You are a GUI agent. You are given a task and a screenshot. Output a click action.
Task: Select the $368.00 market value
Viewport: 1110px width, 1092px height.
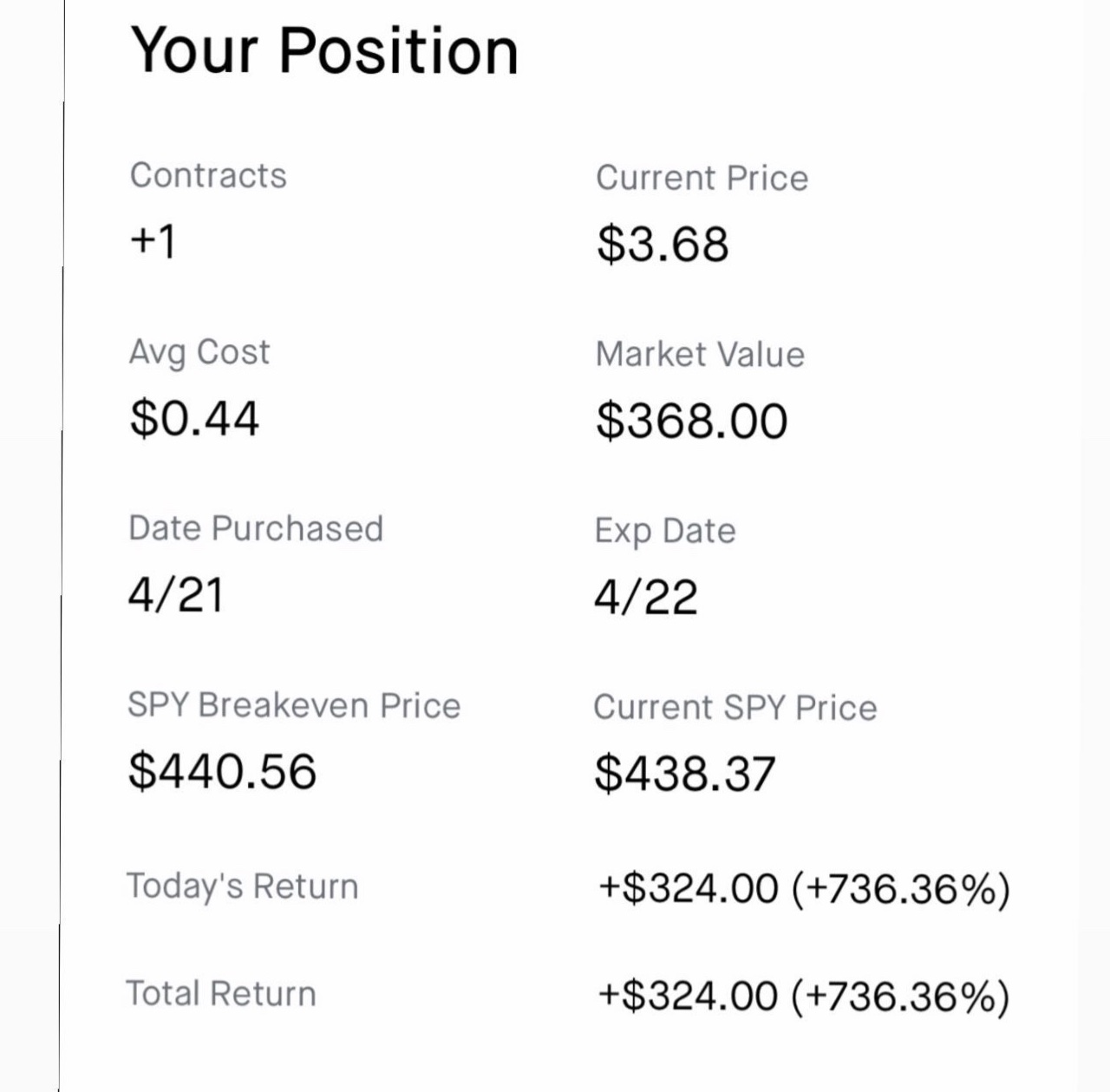(691, 422)
